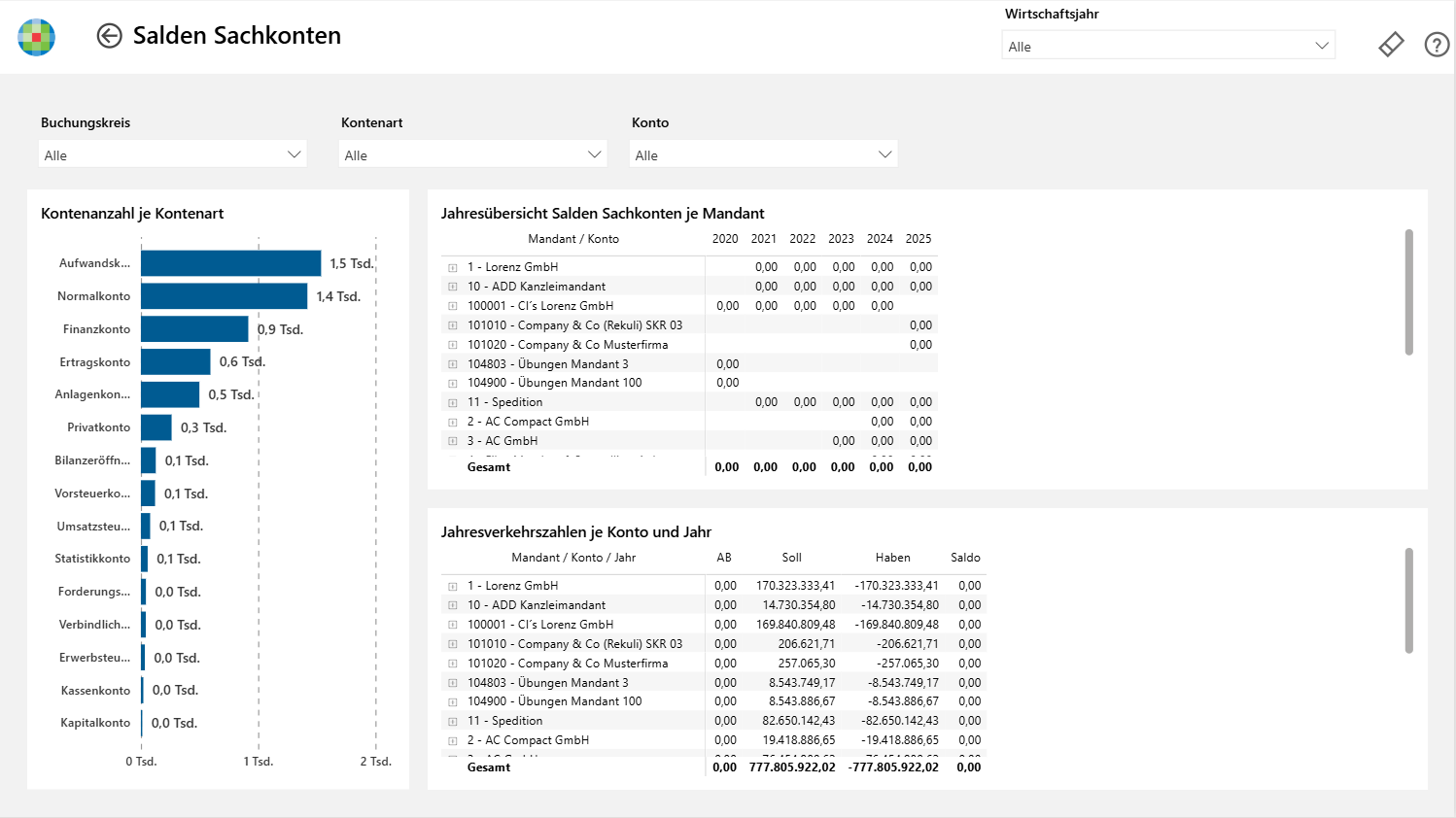Screen dimensions: 1456x818
Task: Select the Finanzkonto bar in the chart
Action: pos(194,329)
